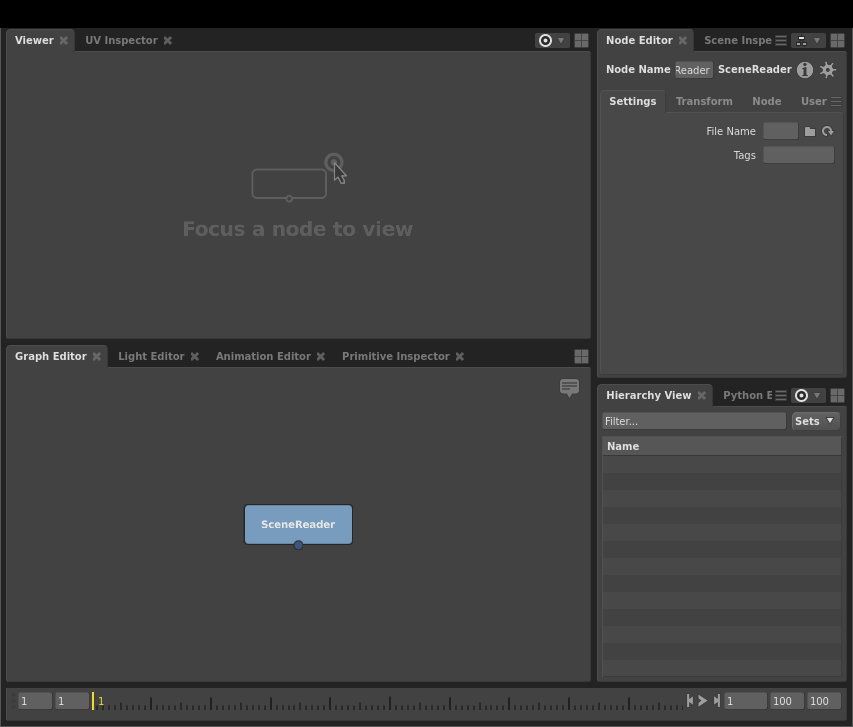Close the Primitive Inspector tab
This screenshot has width=853, height=727.
460,356
